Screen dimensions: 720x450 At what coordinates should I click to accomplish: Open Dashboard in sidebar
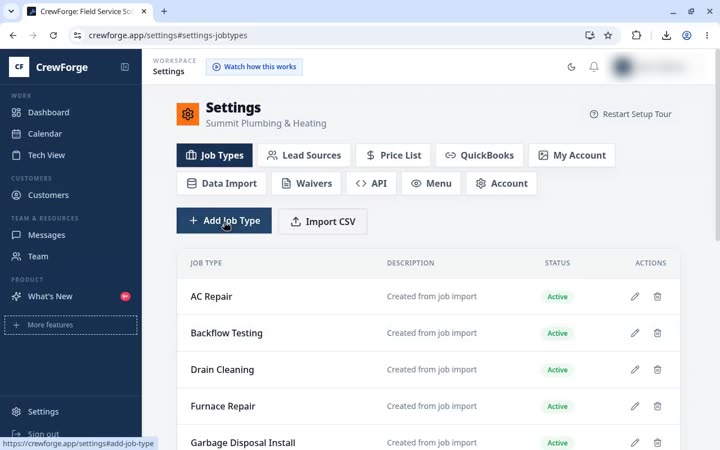(x=71, y=112)
